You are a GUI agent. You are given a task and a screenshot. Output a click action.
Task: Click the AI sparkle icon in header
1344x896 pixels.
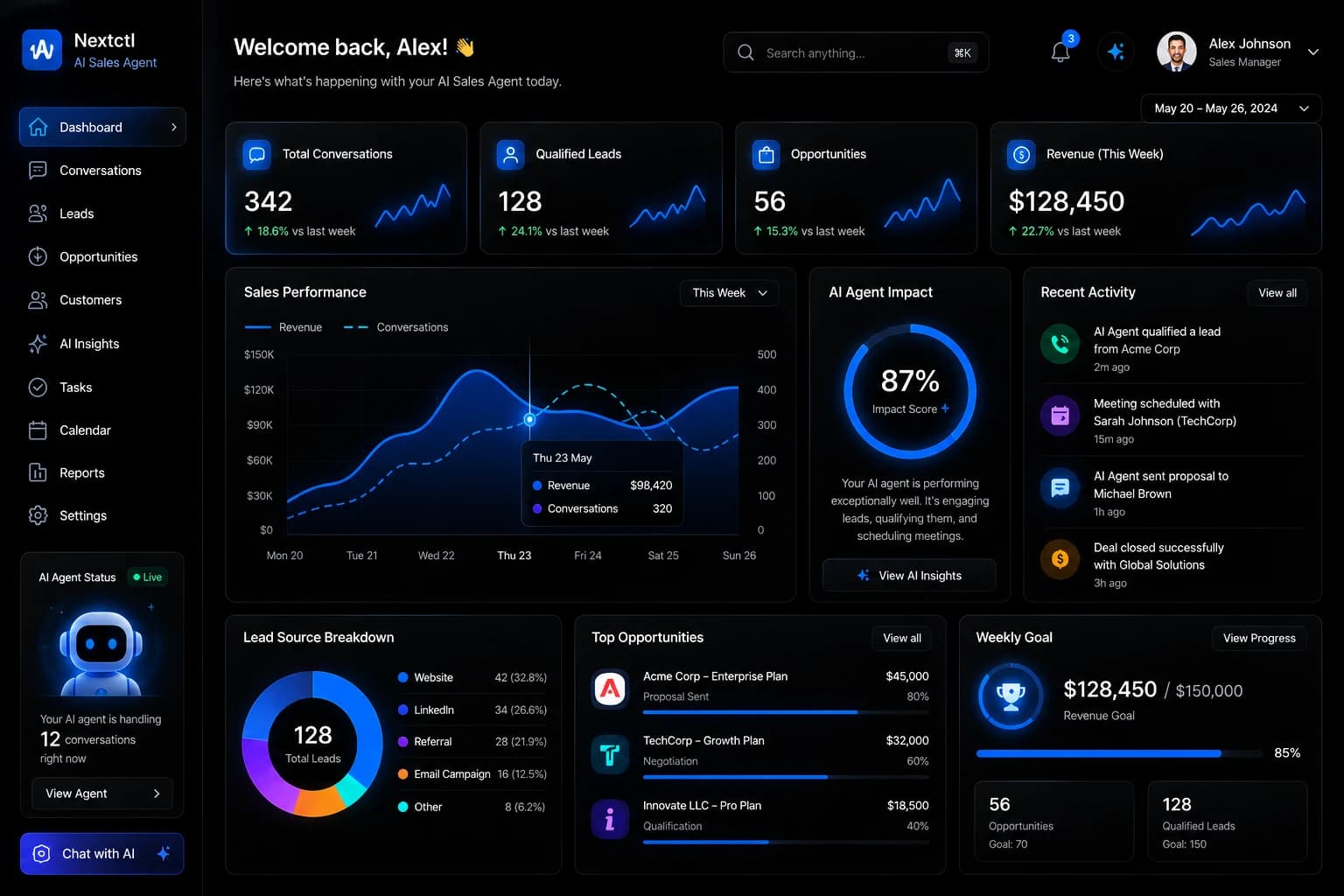[1116, 52]
